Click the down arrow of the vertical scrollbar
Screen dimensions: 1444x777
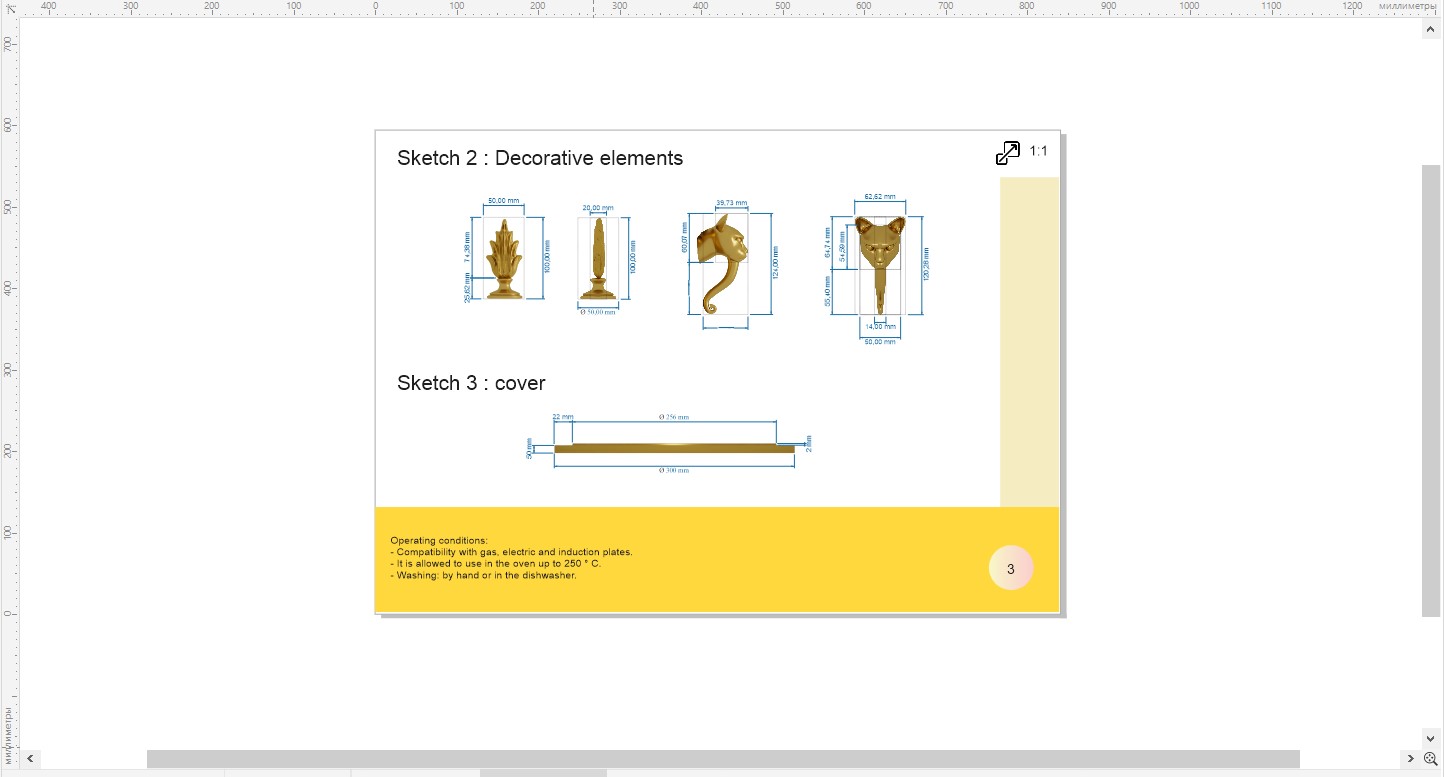[1430, 738]
